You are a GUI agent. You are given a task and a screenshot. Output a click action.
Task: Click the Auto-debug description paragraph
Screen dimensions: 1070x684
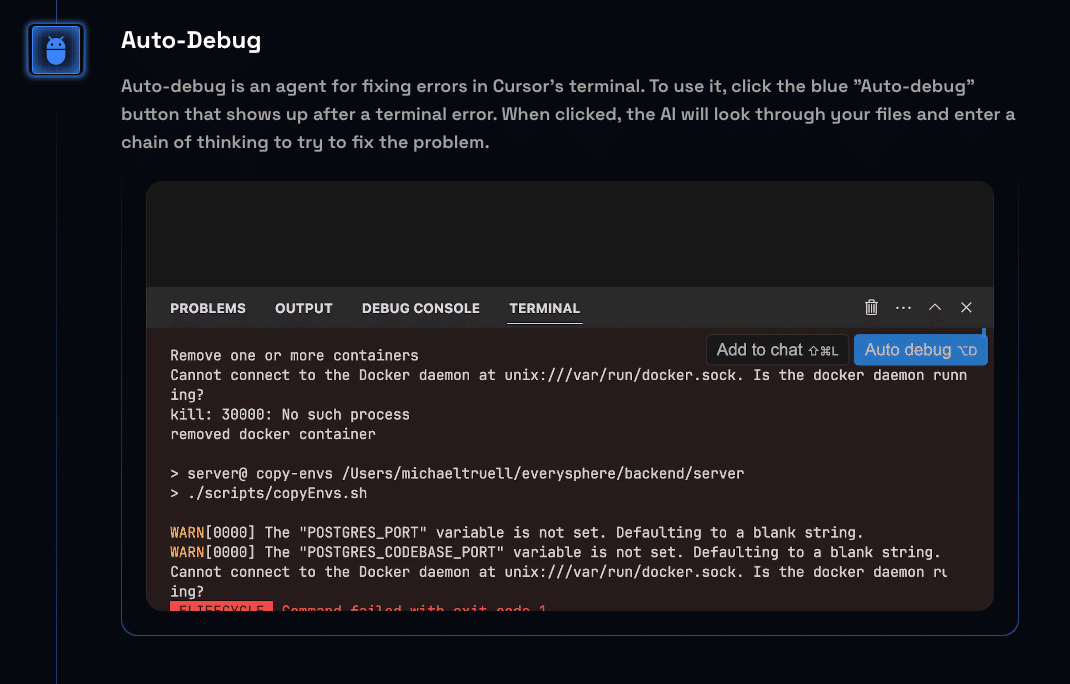[x=568, y=114]
